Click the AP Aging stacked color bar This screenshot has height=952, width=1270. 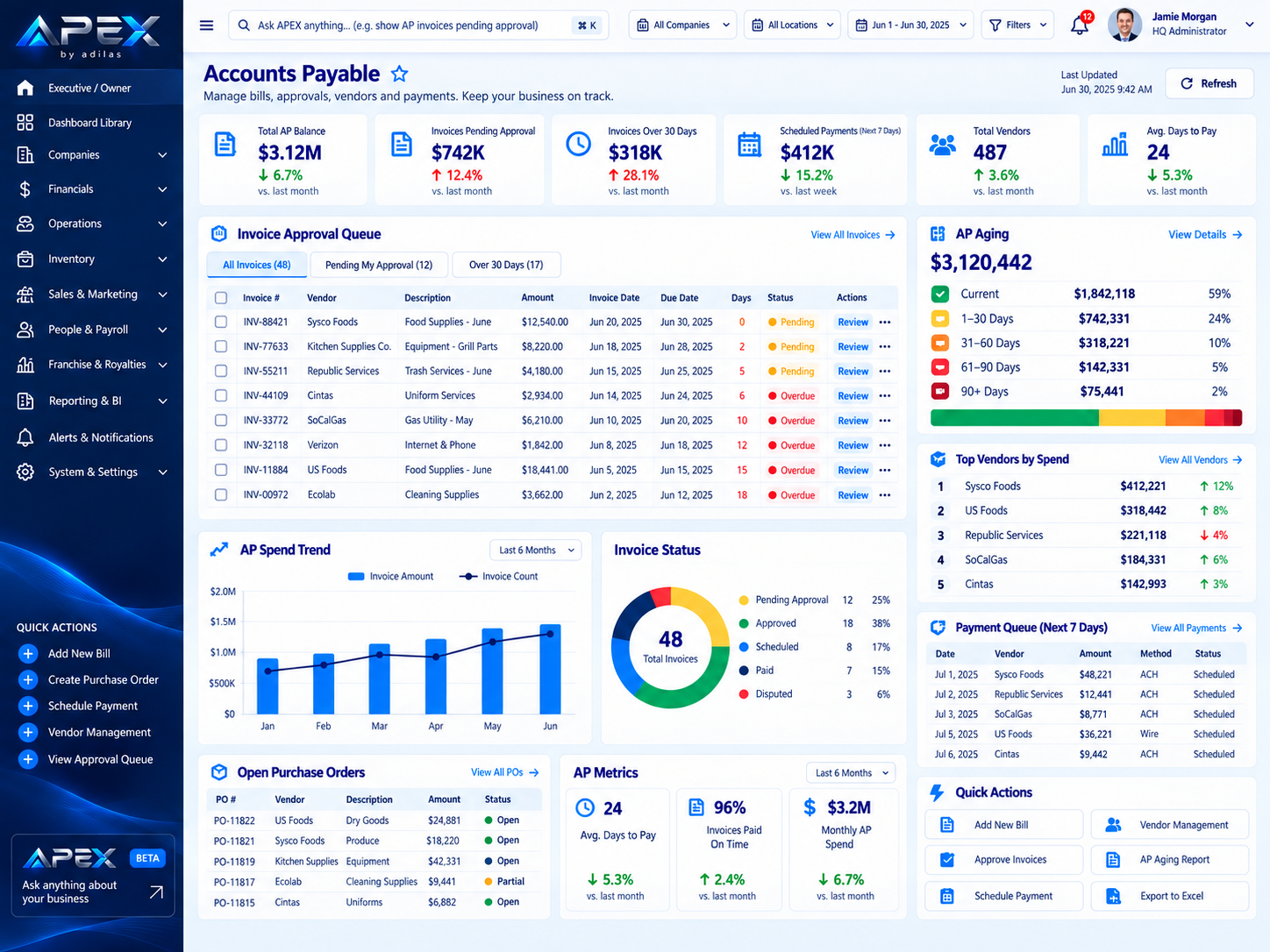1086,418
